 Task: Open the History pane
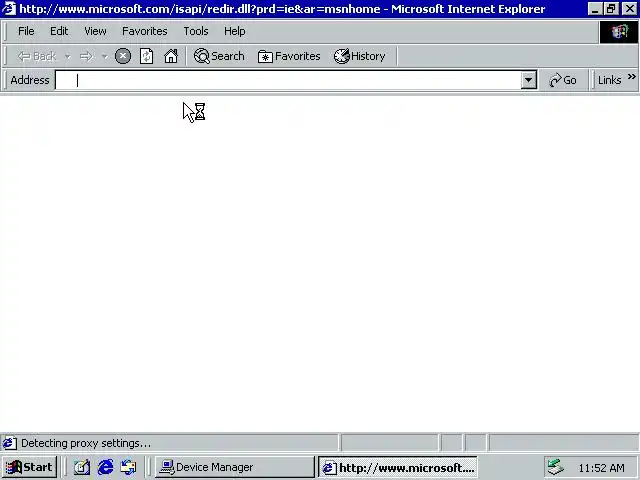pos(360,56)
